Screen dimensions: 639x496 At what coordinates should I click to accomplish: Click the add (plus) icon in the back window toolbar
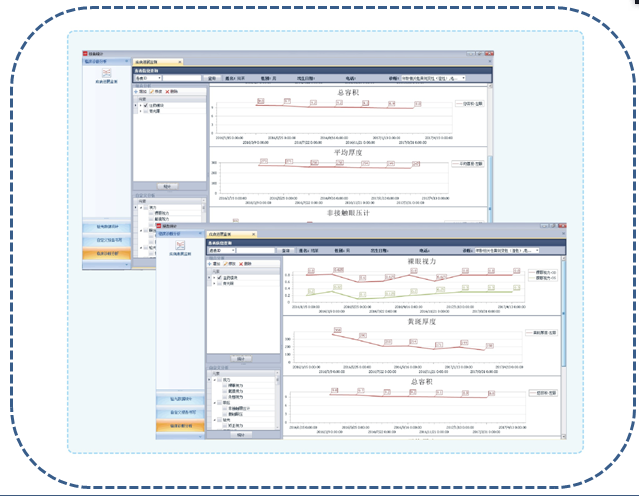[137, 91]
